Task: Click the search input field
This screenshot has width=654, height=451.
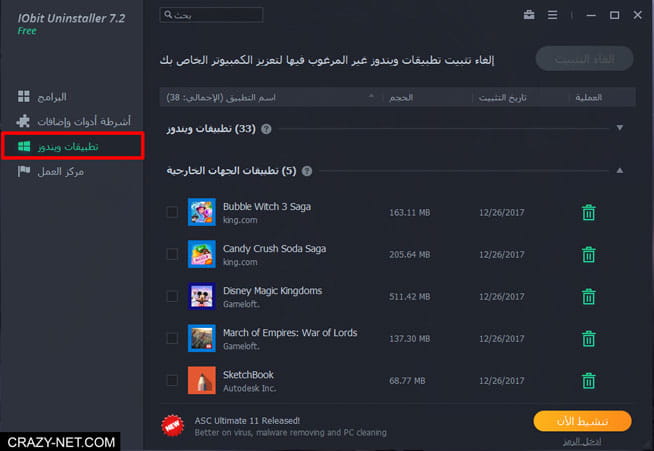Action: click(x=211, y=15)
